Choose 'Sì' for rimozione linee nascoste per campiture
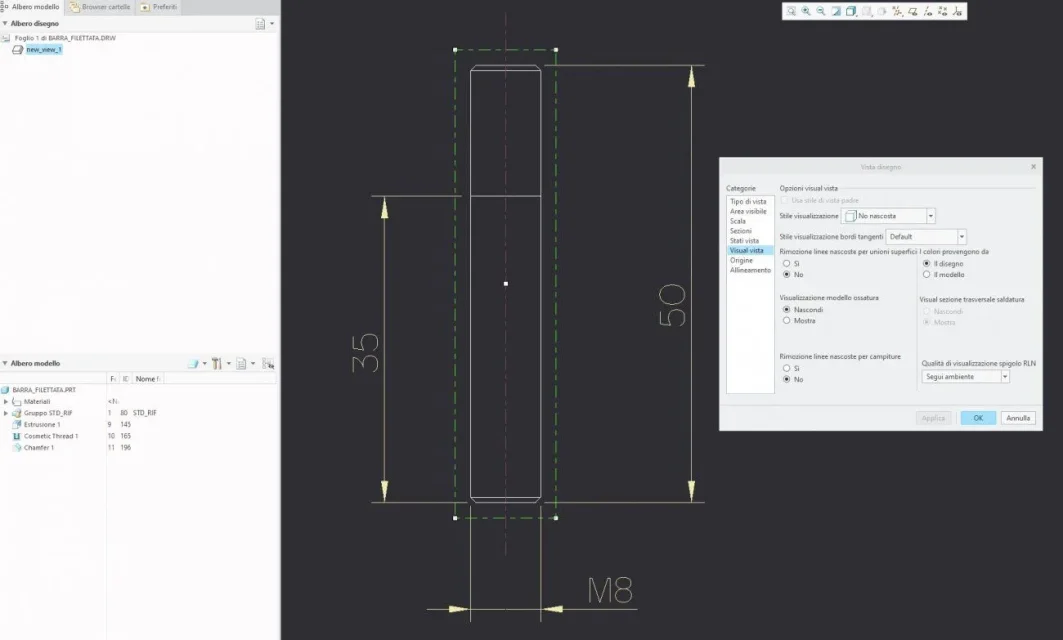Image resolution: width=1063 pixels, height=640 pixels. pyautogui.click(x=786, y=368)
